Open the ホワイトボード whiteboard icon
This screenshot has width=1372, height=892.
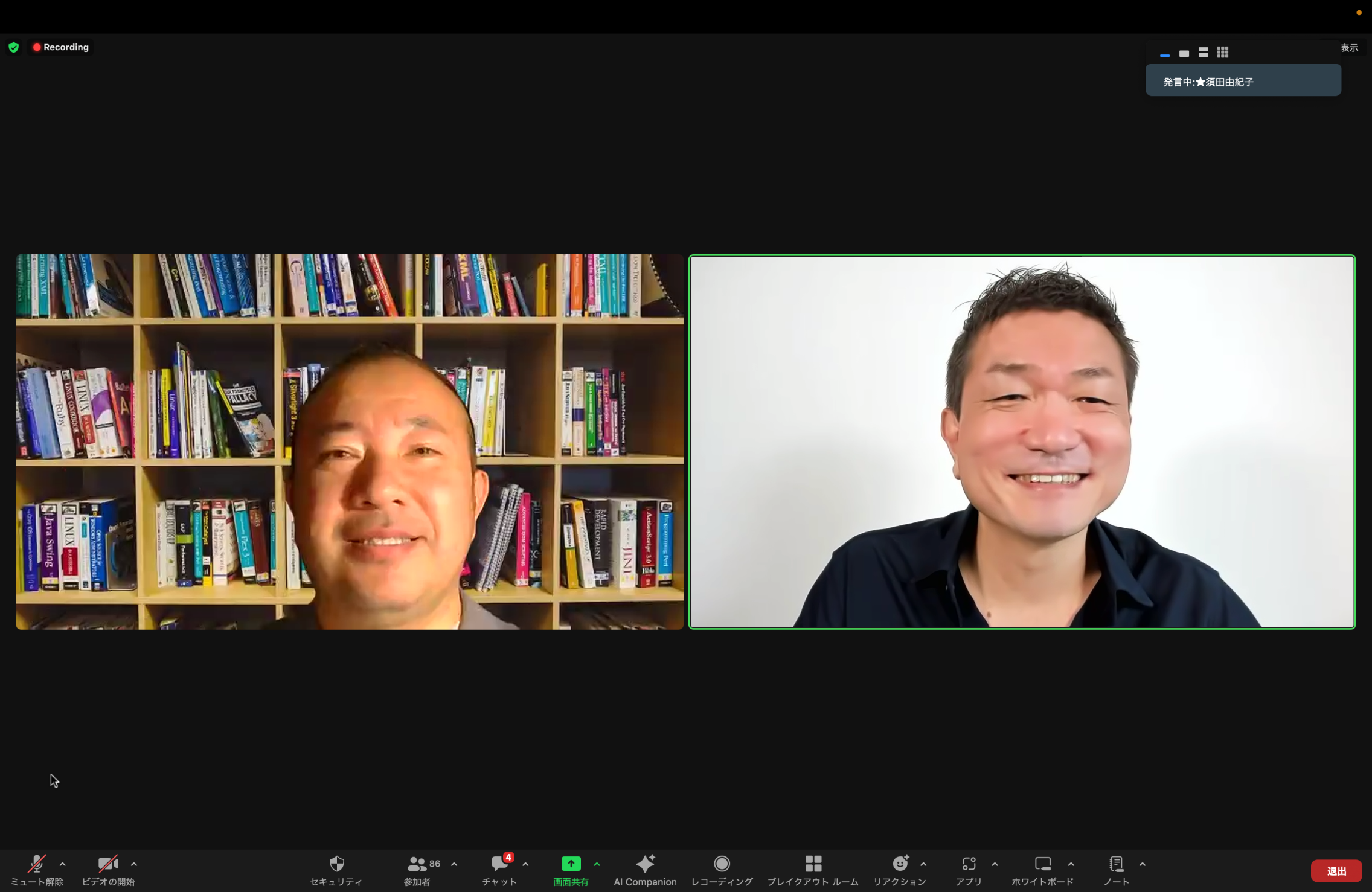point(1042,865)
